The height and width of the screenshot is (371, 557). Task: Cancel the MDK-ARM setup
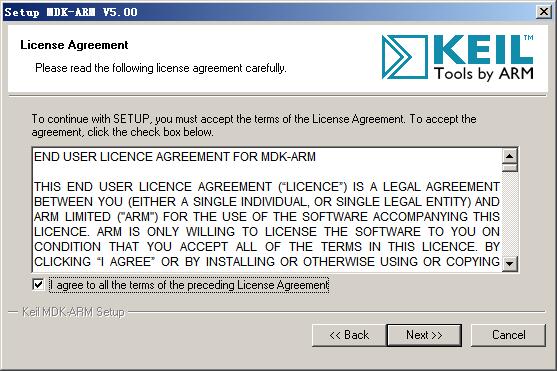coord(508,335)
